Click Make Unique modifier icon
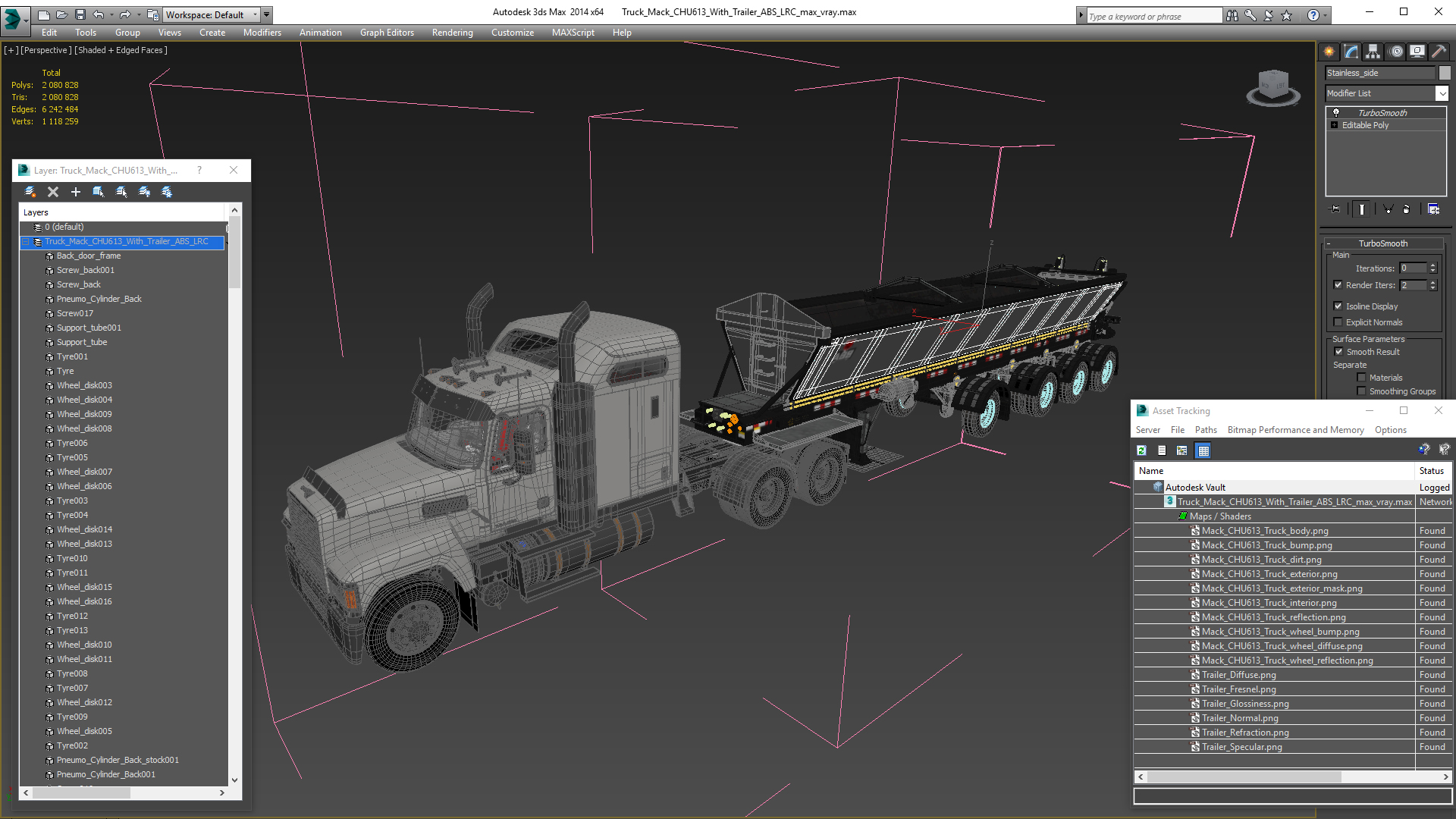 point(1388,209)
